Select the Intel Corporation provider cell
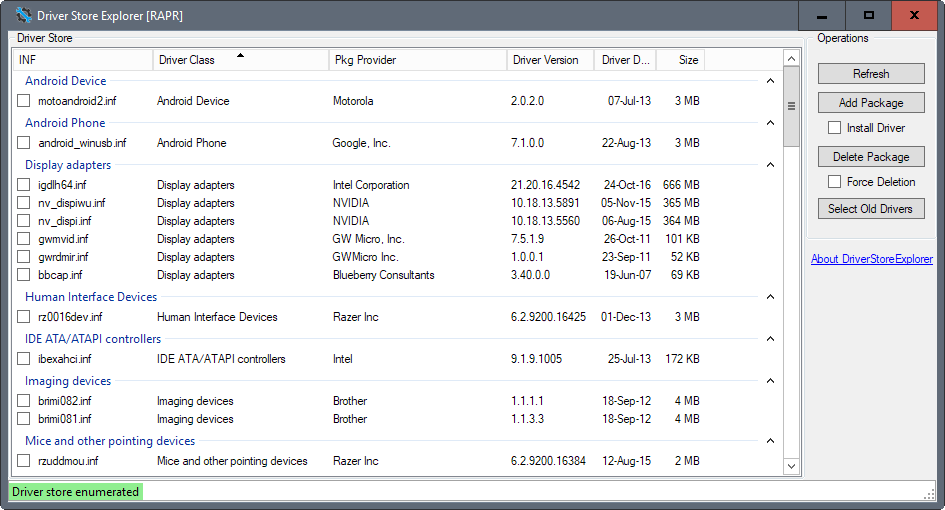The width and height of the screenshot is (945, 510). (x=371, y=184)
